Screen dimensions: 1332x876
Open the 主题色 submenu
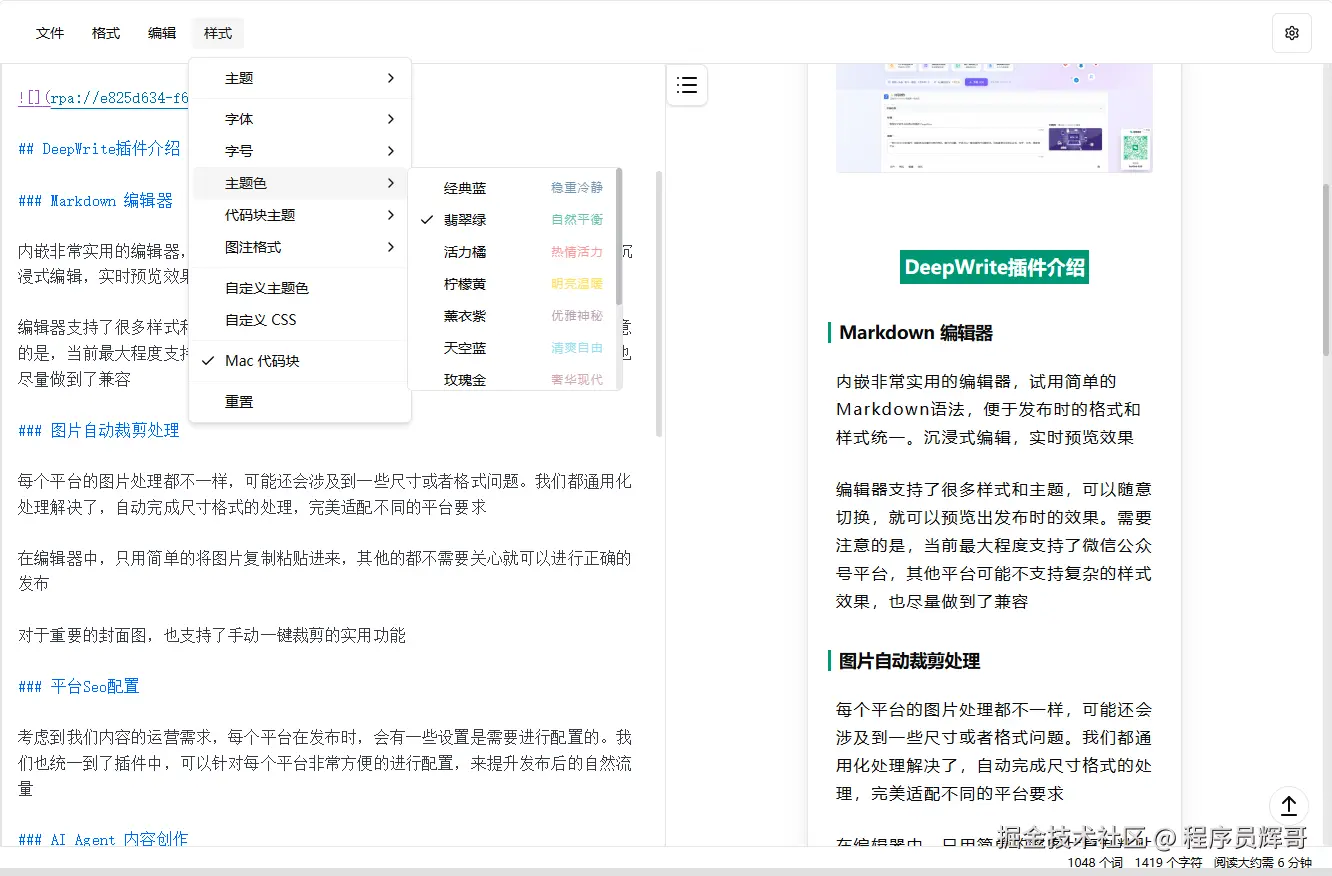pos(300,183)
